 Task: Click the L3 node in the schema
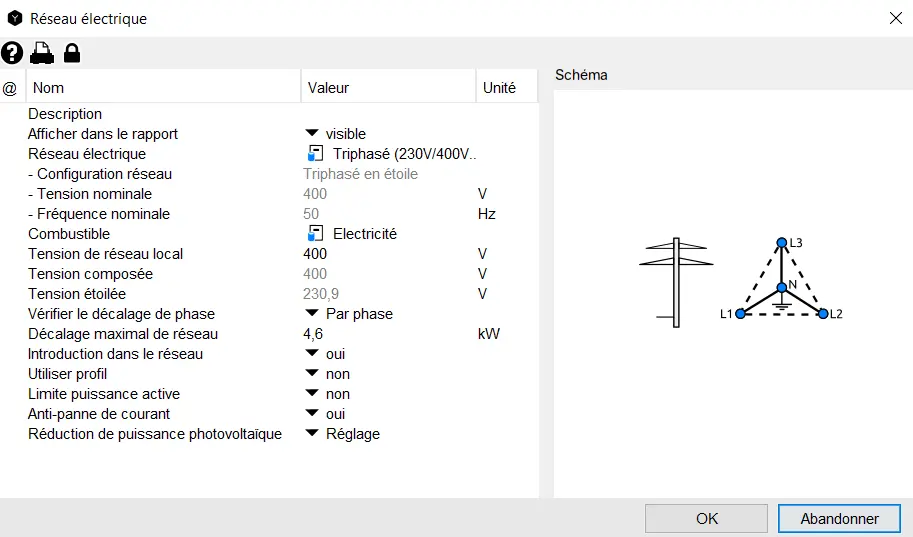pyautogui.click(x=782, y=243)
